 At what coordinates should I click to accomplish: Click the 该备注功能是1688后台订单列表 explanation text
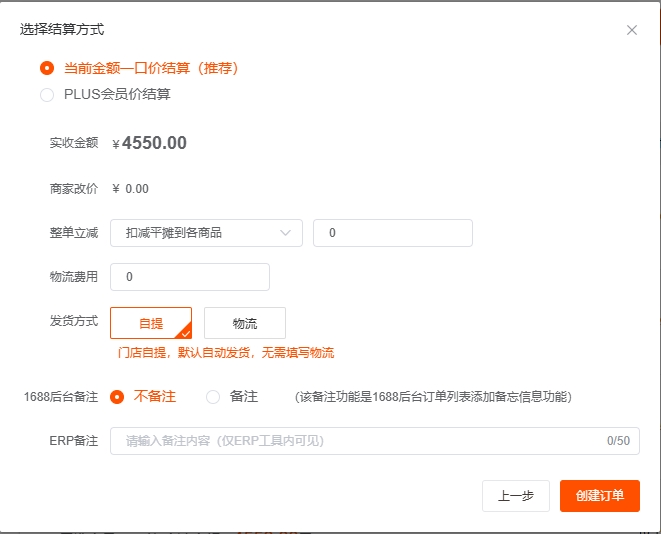coord(433,397)
